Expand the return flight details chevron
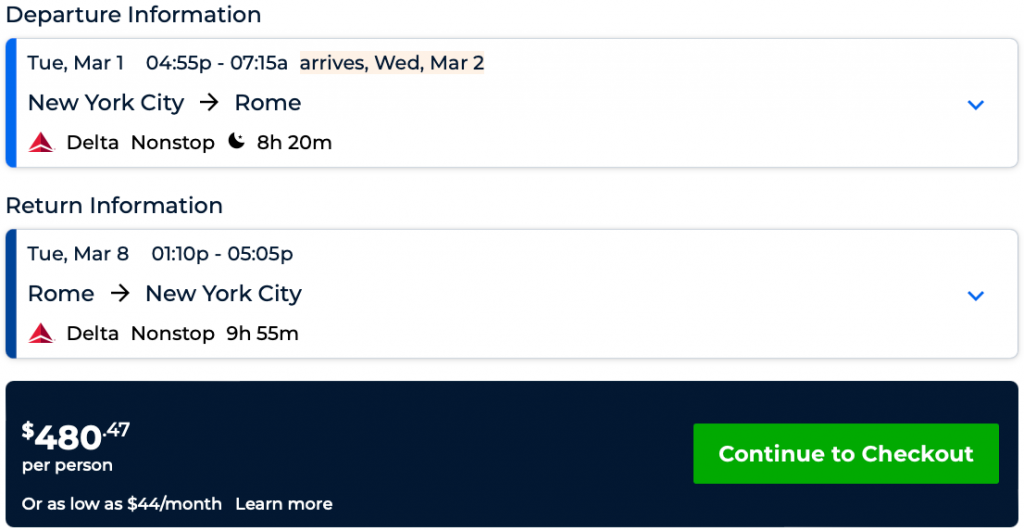The image size is (1024, 531). pyautogui.click(x=976, y=295)
